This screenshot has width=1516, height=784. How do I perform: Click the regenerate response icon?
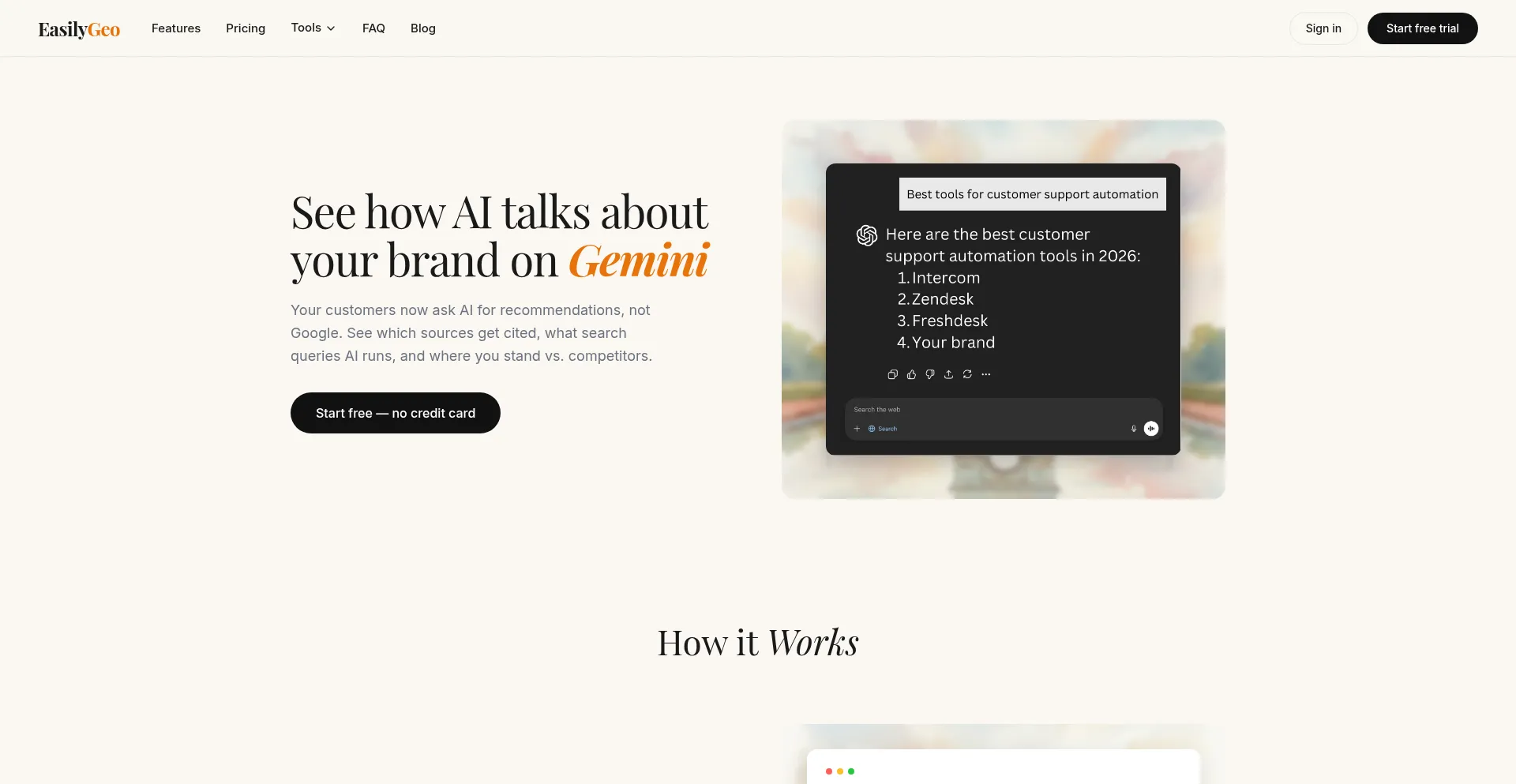click(x=967, y=374)
